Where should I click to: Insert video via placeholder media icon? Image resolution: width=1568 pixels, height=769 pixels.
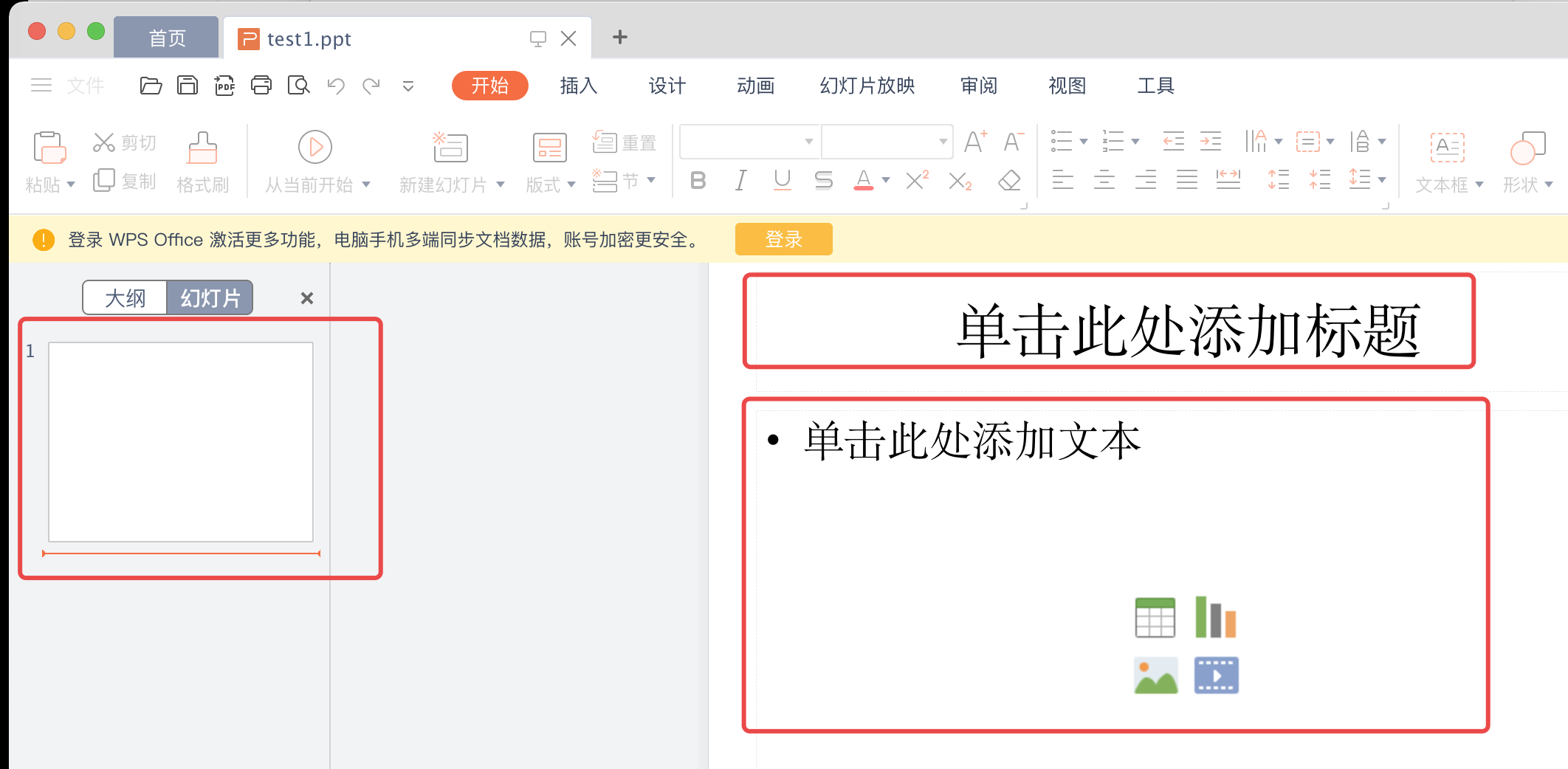click(x=1215, y=675)
